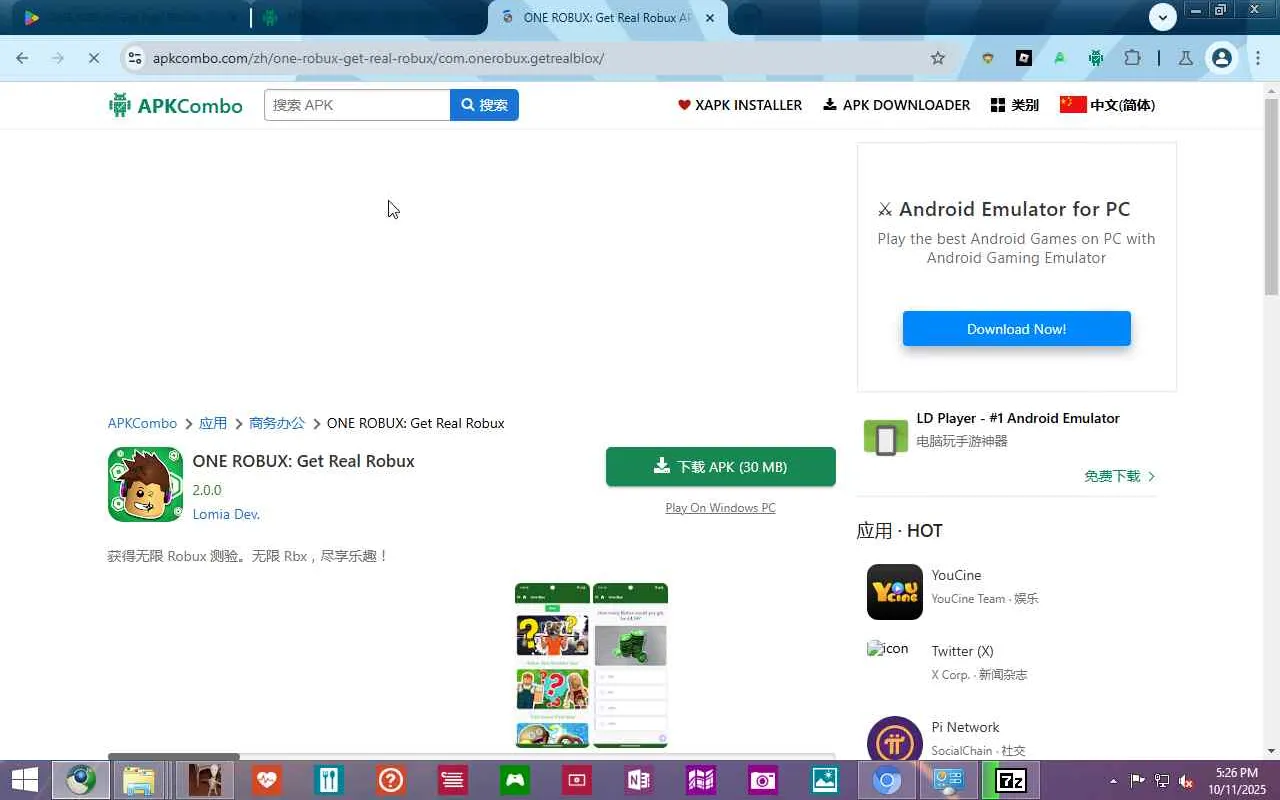
Task: Click the YouCine app icon
Action: coord(895,592)
